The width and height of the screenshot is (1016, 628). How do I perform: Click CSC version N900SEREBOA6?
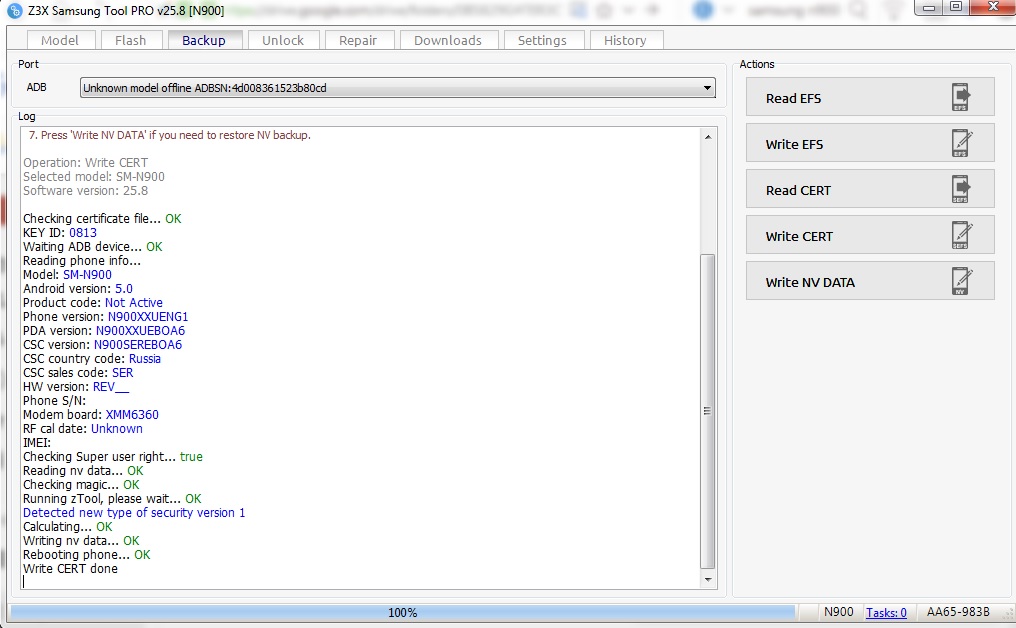[x=138, y=345]
